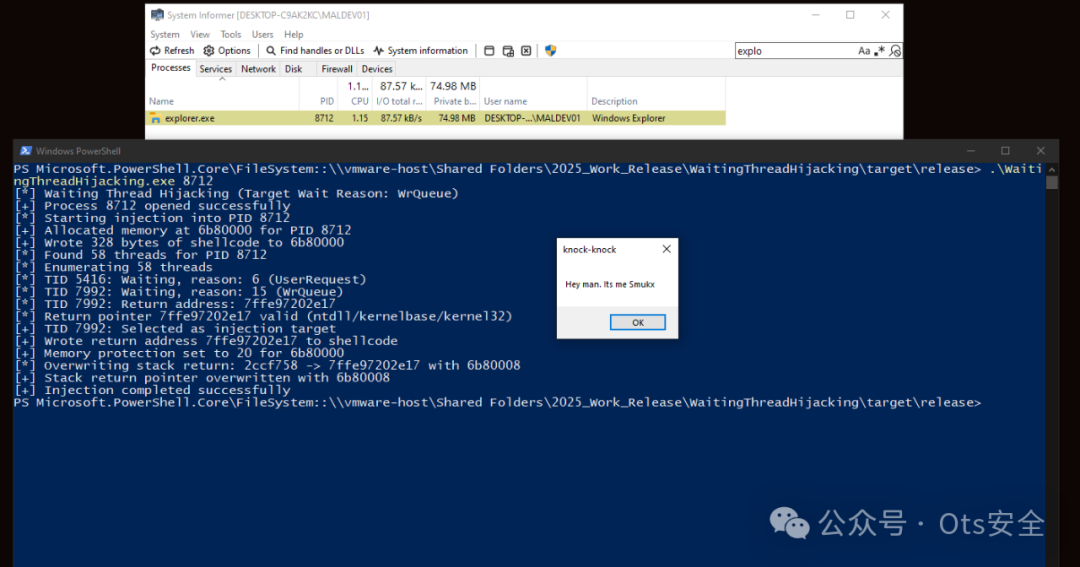Screen dimensions: 1080x567
Task: Click the System Informer title bar icon
Action: [157, 14]
